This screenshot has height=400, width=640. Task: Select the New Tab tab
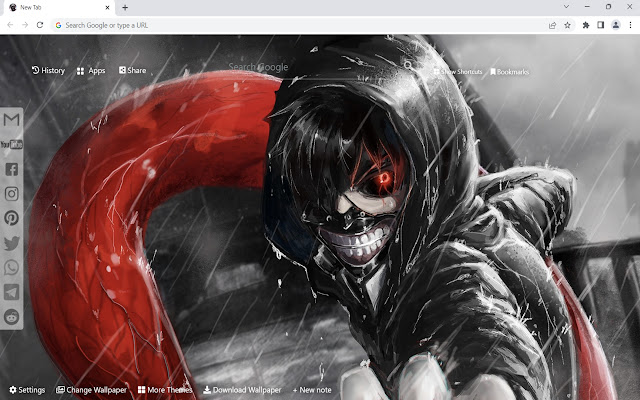59,7
